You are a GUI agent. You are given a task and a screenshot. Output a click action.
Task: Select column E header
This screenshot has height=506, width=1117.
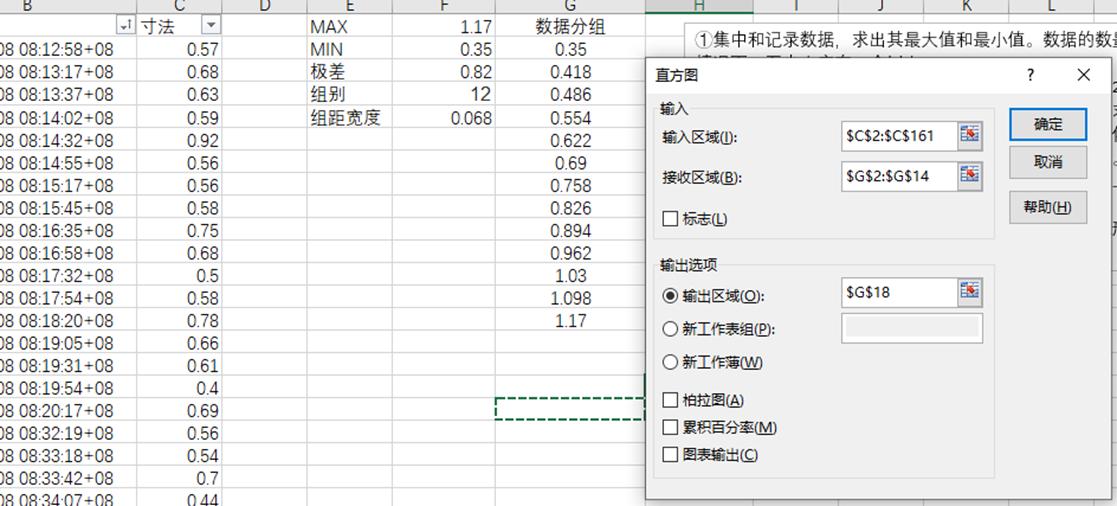point(349,6)
